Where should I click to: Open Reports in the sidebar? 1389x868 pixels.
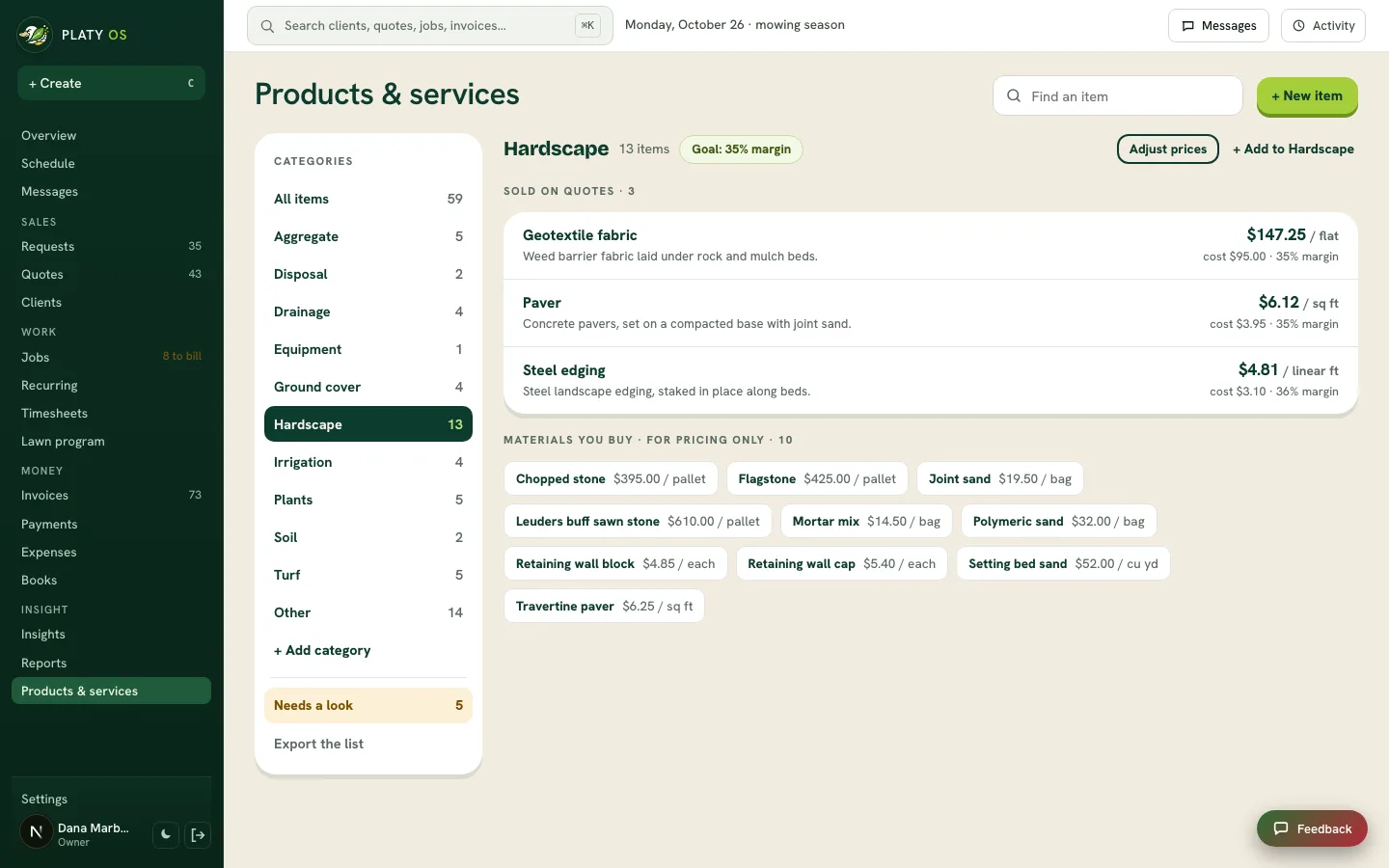111,664
